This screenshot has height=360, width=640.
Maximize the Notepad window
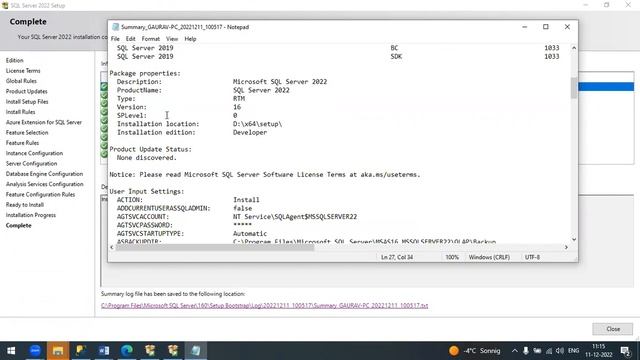pos(546,27)
